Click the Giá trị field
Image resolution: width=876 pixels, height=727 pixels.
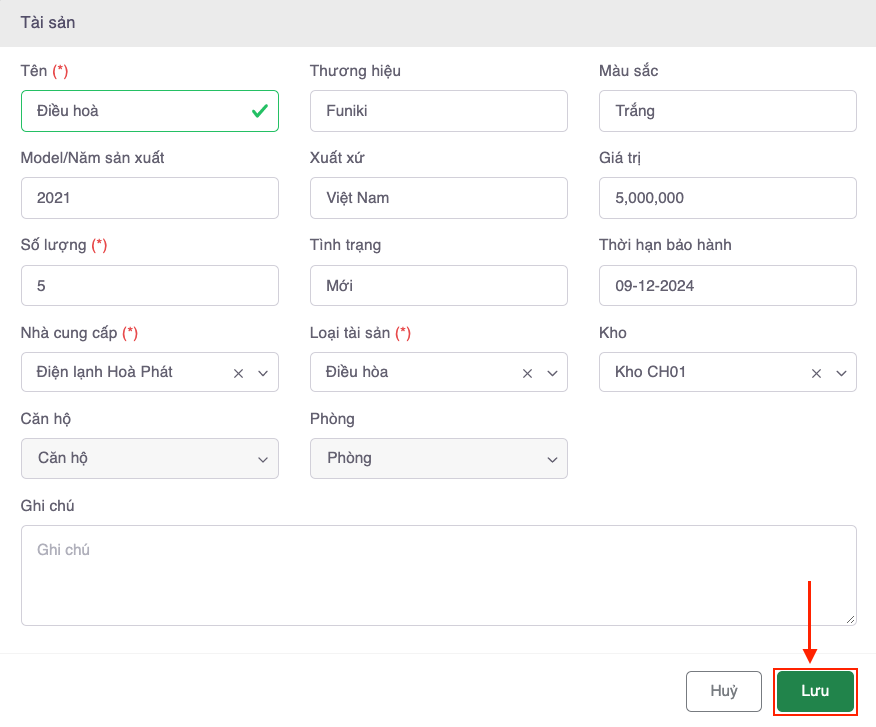(x=727, y=198)
